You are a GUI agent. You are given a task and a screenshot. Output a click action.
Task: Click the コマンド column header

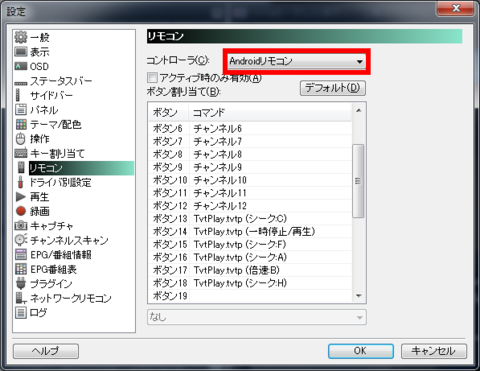[x=270, y=112]
